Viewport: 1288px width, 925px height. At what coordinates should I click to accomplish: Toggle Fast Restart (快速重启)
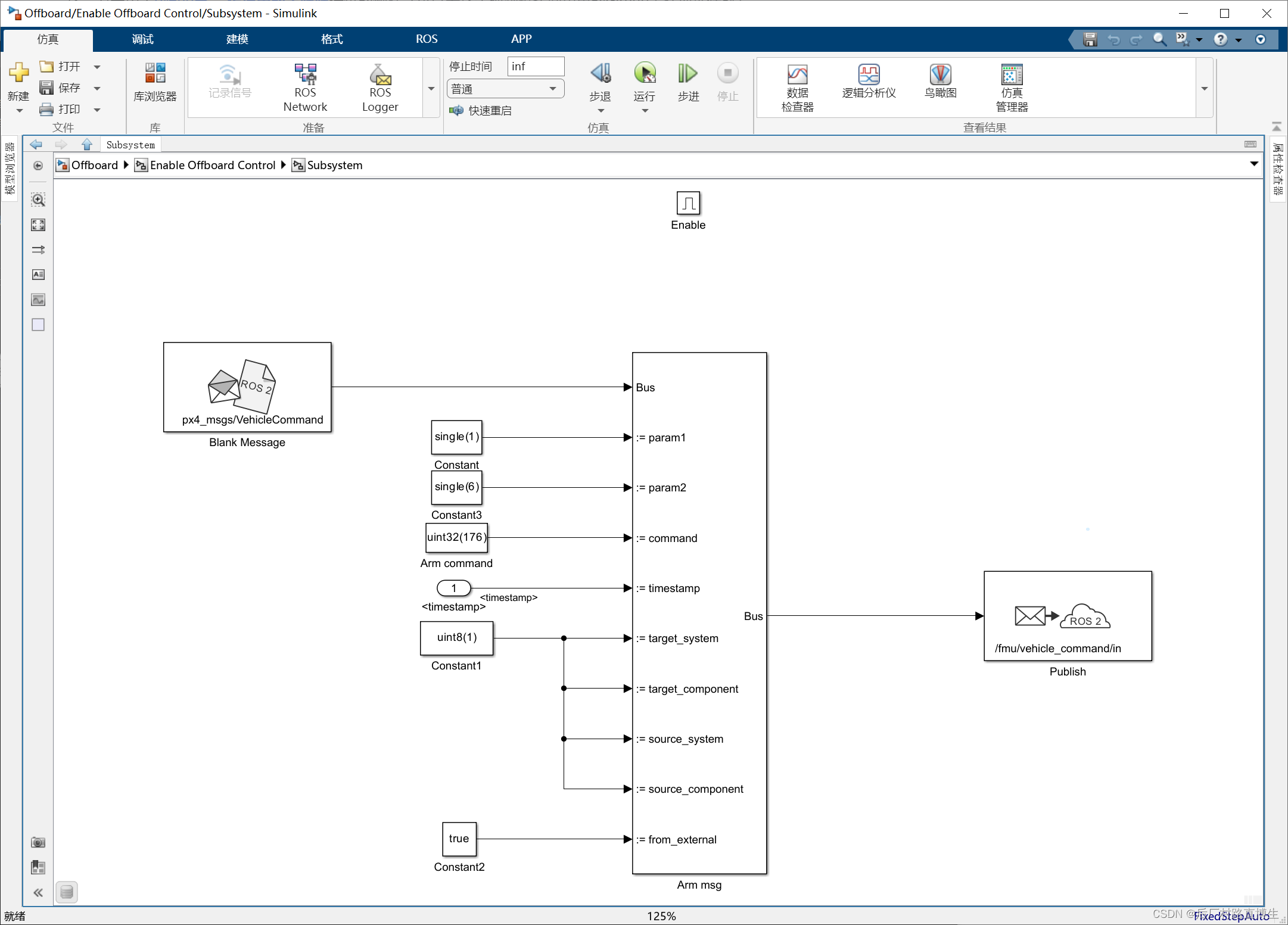click(x=480, y=110)
